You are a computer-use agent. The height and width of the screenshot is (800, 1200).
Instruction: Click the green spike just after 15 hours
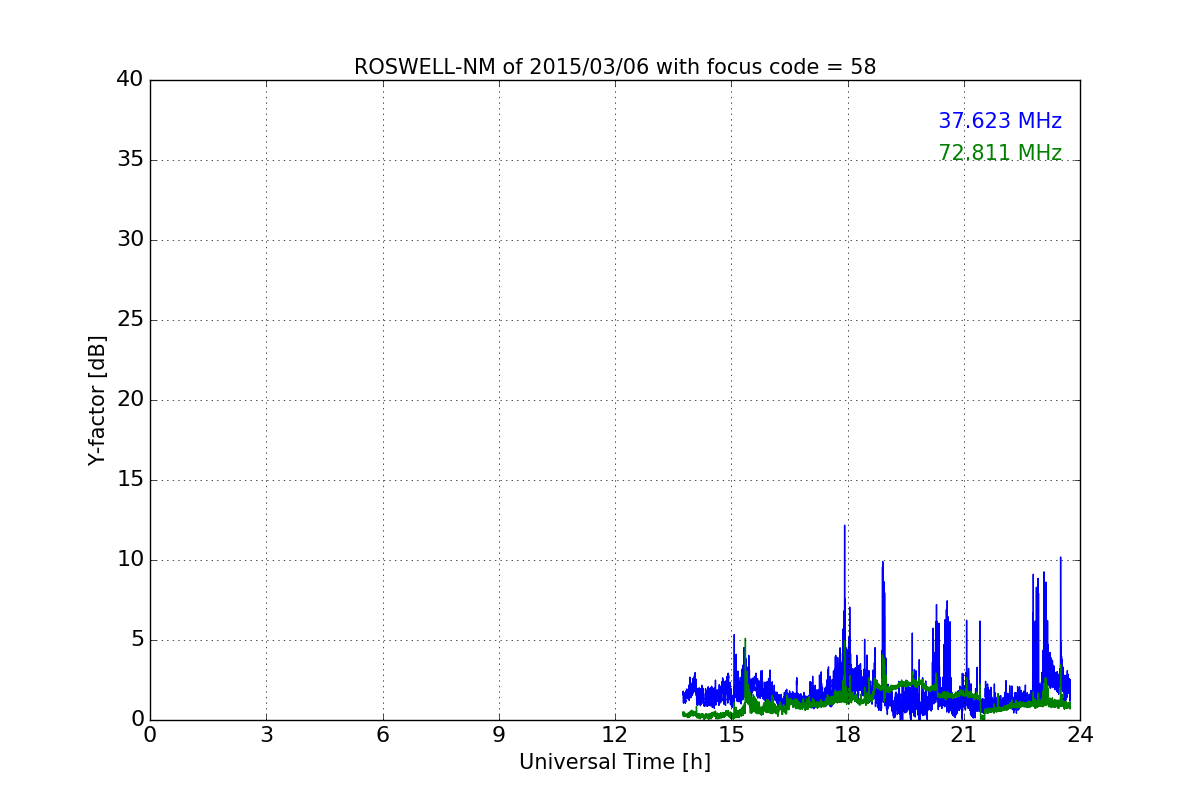tap(745, 642)
